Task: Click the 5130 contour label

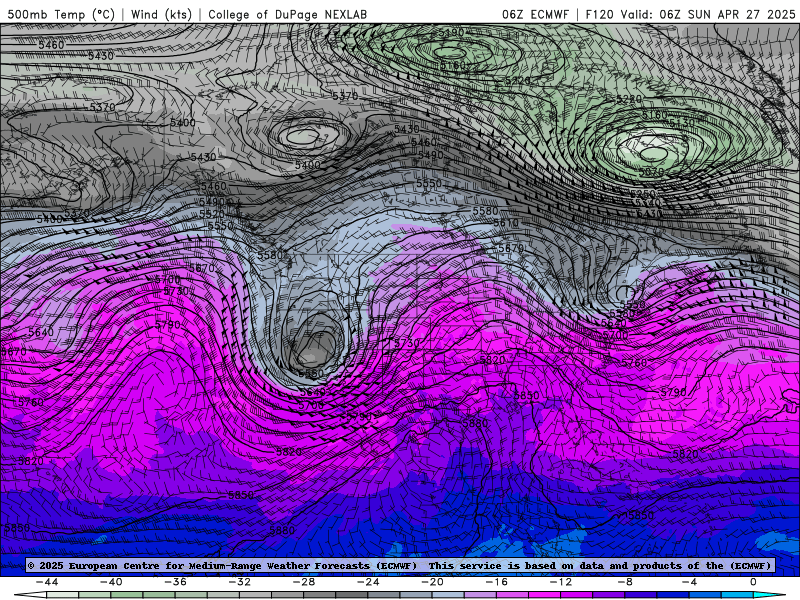Action: [x=682, y=123]
